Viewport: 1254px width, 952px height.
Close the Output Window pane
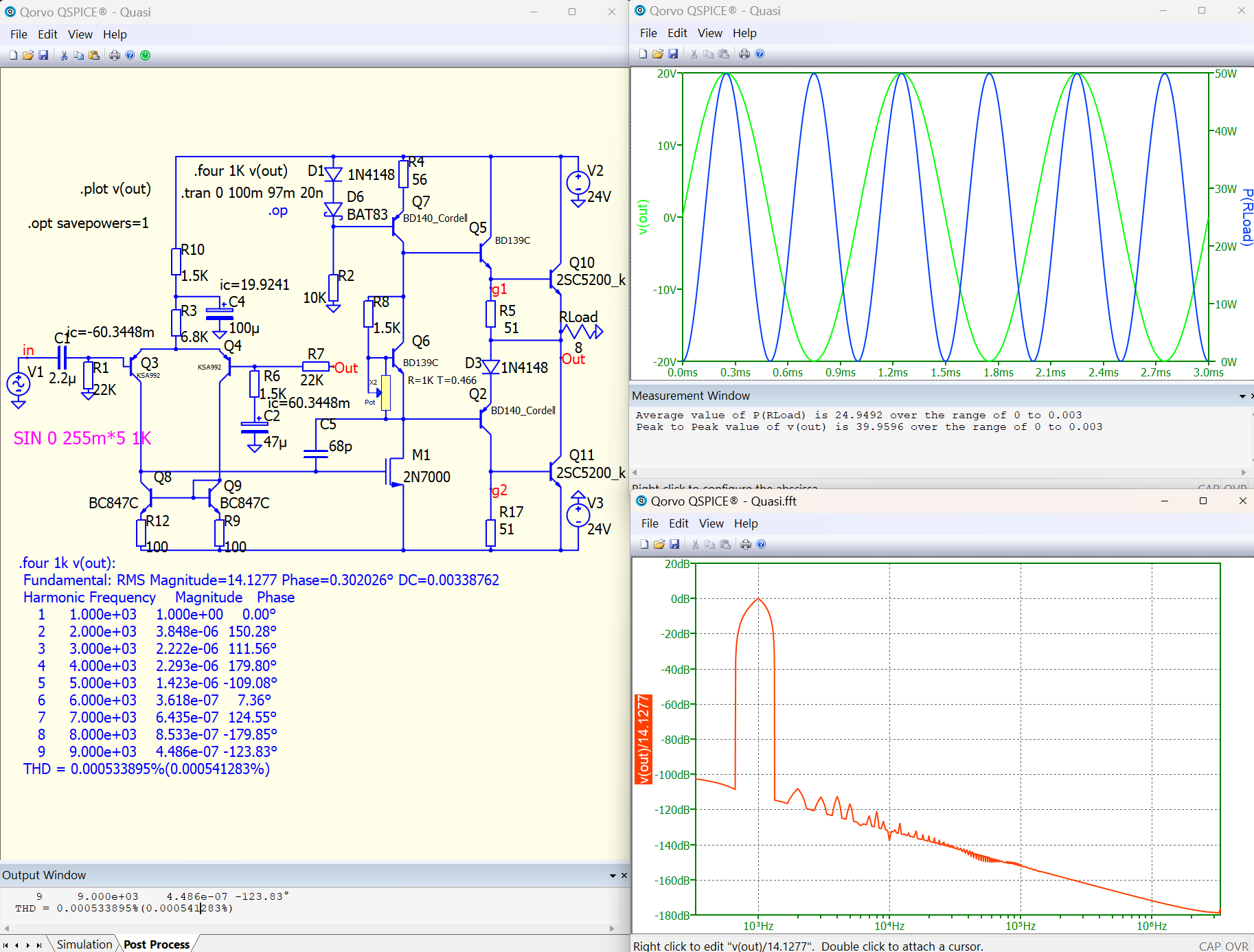(x=624, y=876)
